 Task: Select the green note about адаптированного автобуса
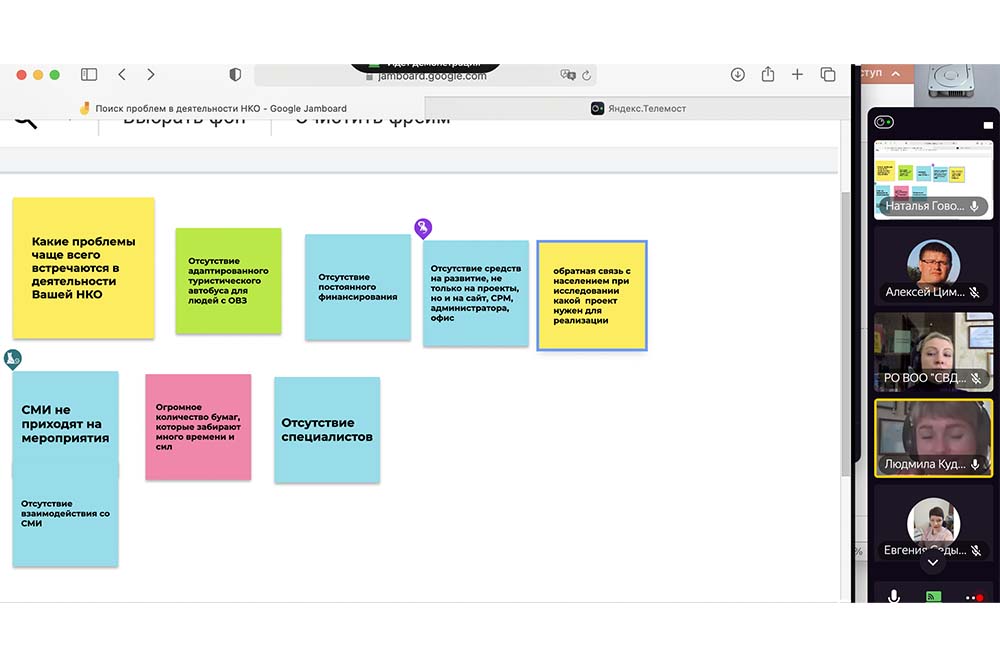(228, 280)
